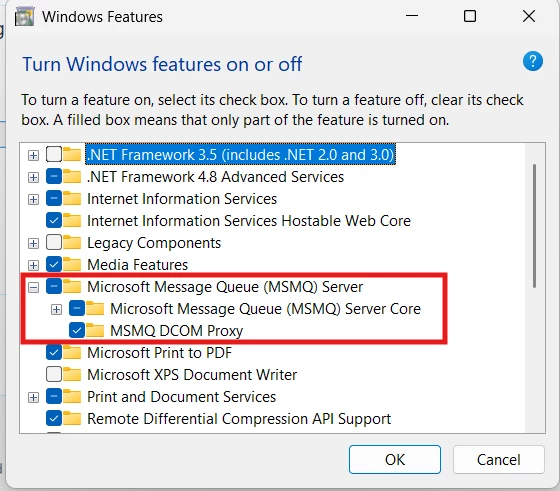The width and height of the screenshot is (560, 491).
Task: Click the Cancel button
Action: (x=499, y=460)
